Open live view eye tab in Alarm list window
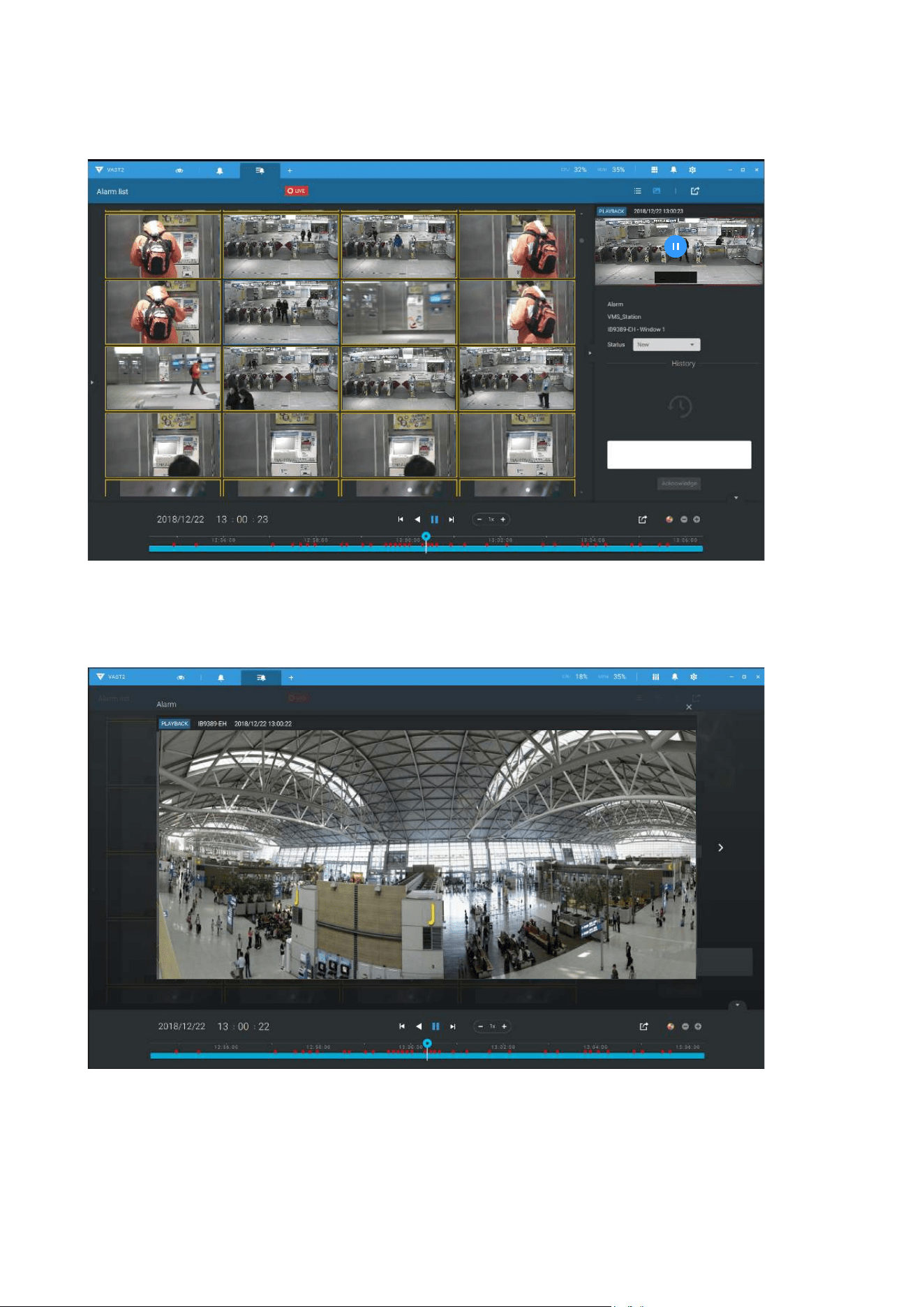Image resolution: width=924 pixels, height=1307 pixels. click(x=179, y=170)
